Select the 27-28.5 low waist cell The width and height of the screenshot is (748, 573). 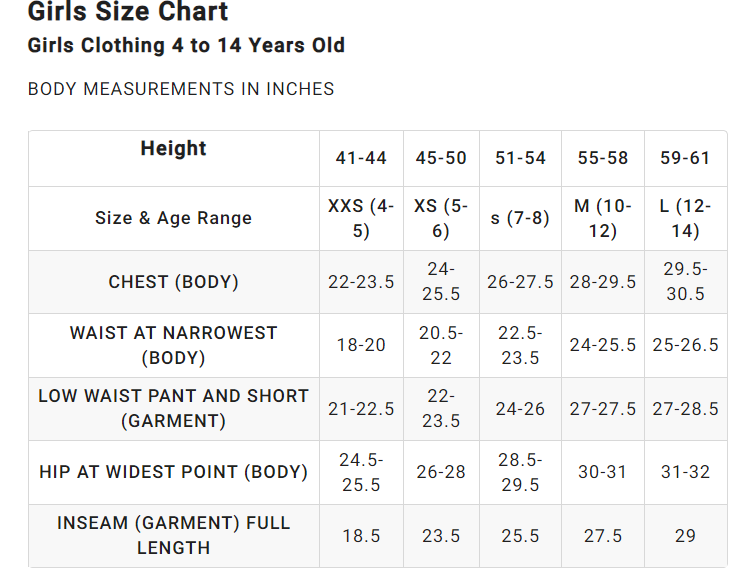coord(686,409)
